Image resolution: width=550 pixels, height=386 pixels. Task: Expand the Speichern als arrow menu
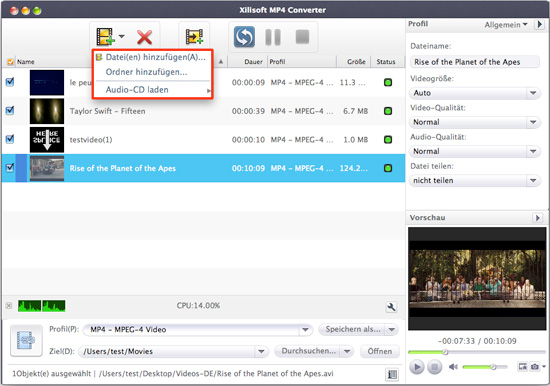point(392,330)
